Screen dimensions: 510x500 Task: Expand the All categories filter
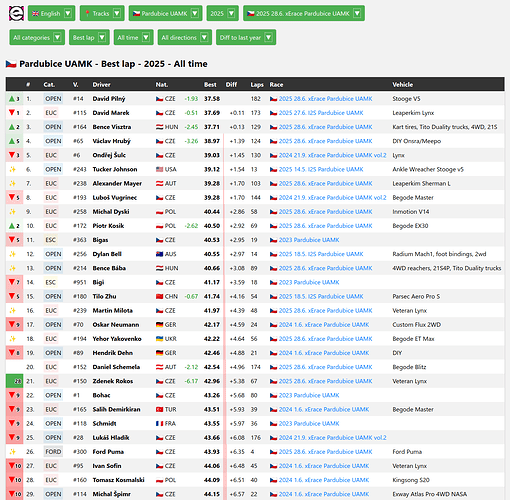click(37, 37)
